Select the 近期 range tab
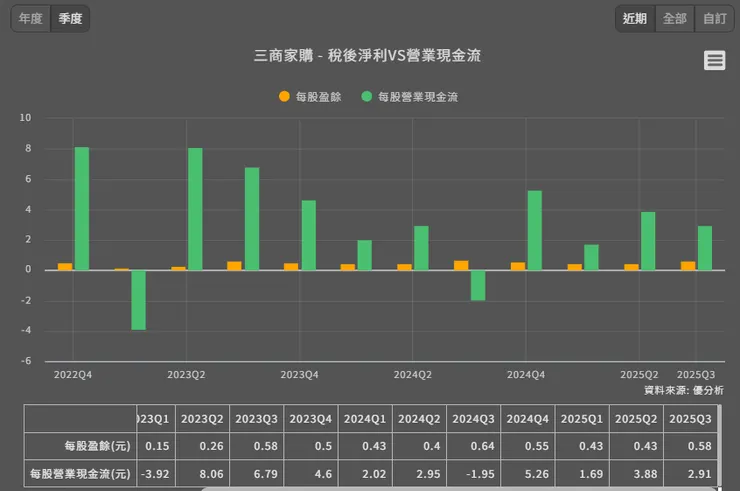The width and height of the screenshot is (740, 491). coord(635,18)
